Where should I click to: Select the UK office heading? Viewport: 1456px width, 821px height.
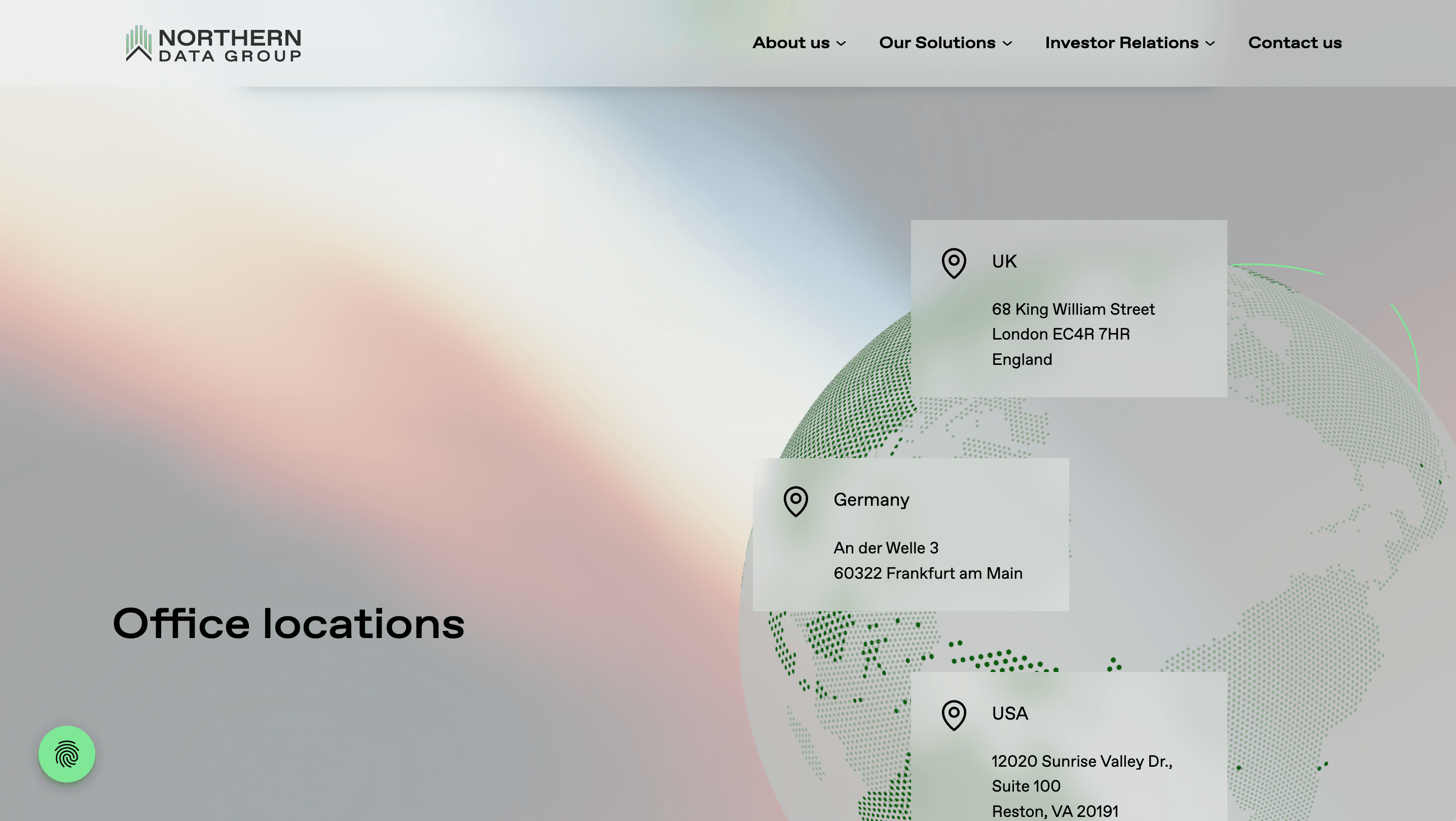(1004, 262)
